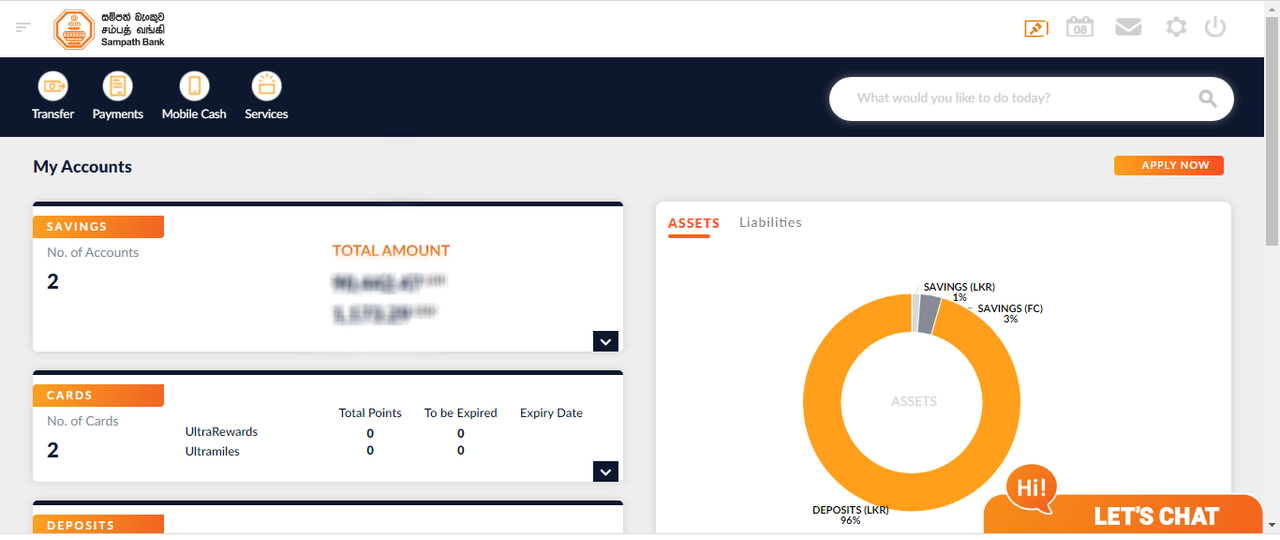1280x540 pixels.
Task: Open the Payments menu
Action: click(118, 96)
